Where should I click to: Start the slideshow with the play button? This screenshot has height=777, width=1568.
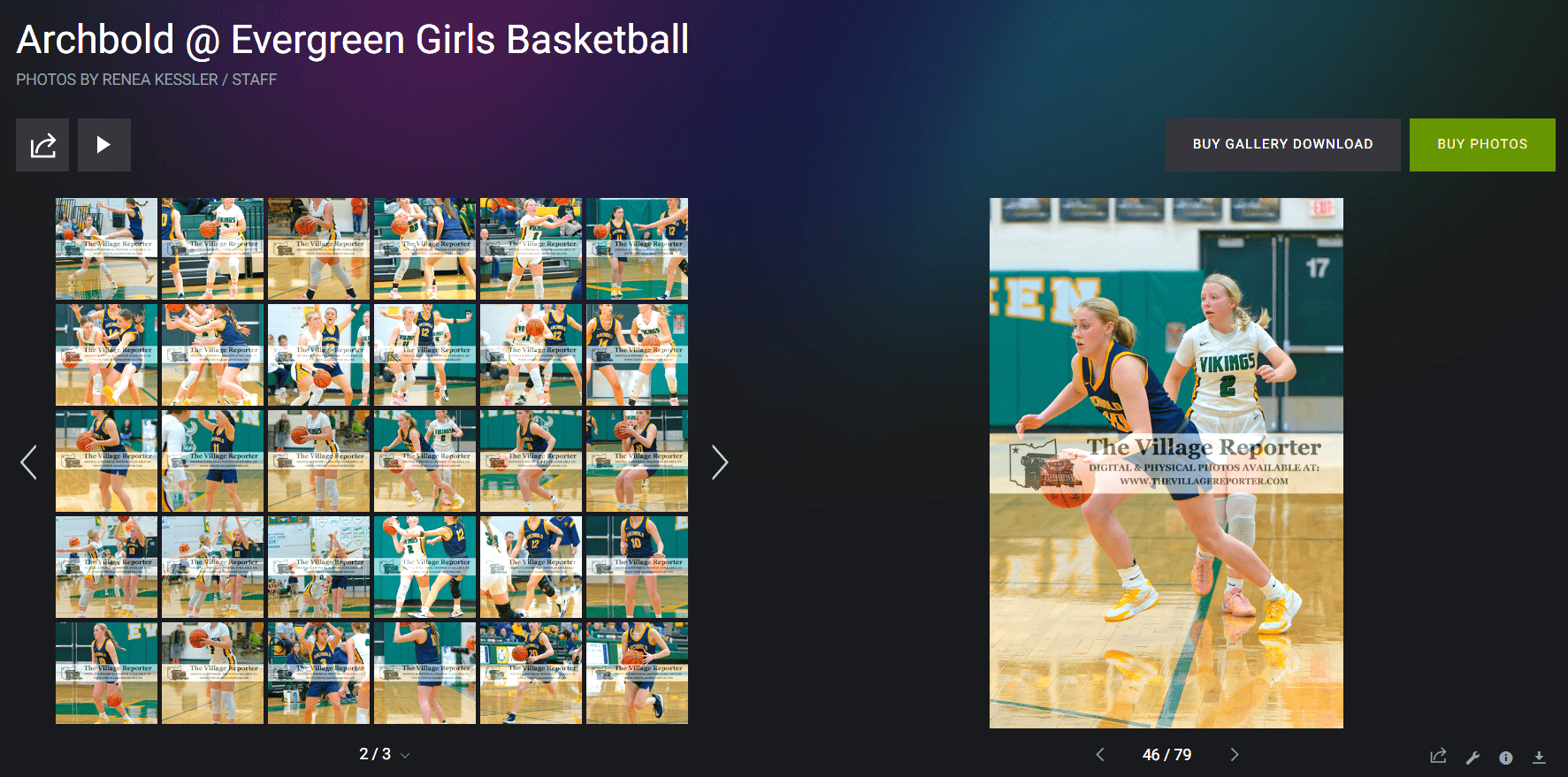click(x=104, y=145)
